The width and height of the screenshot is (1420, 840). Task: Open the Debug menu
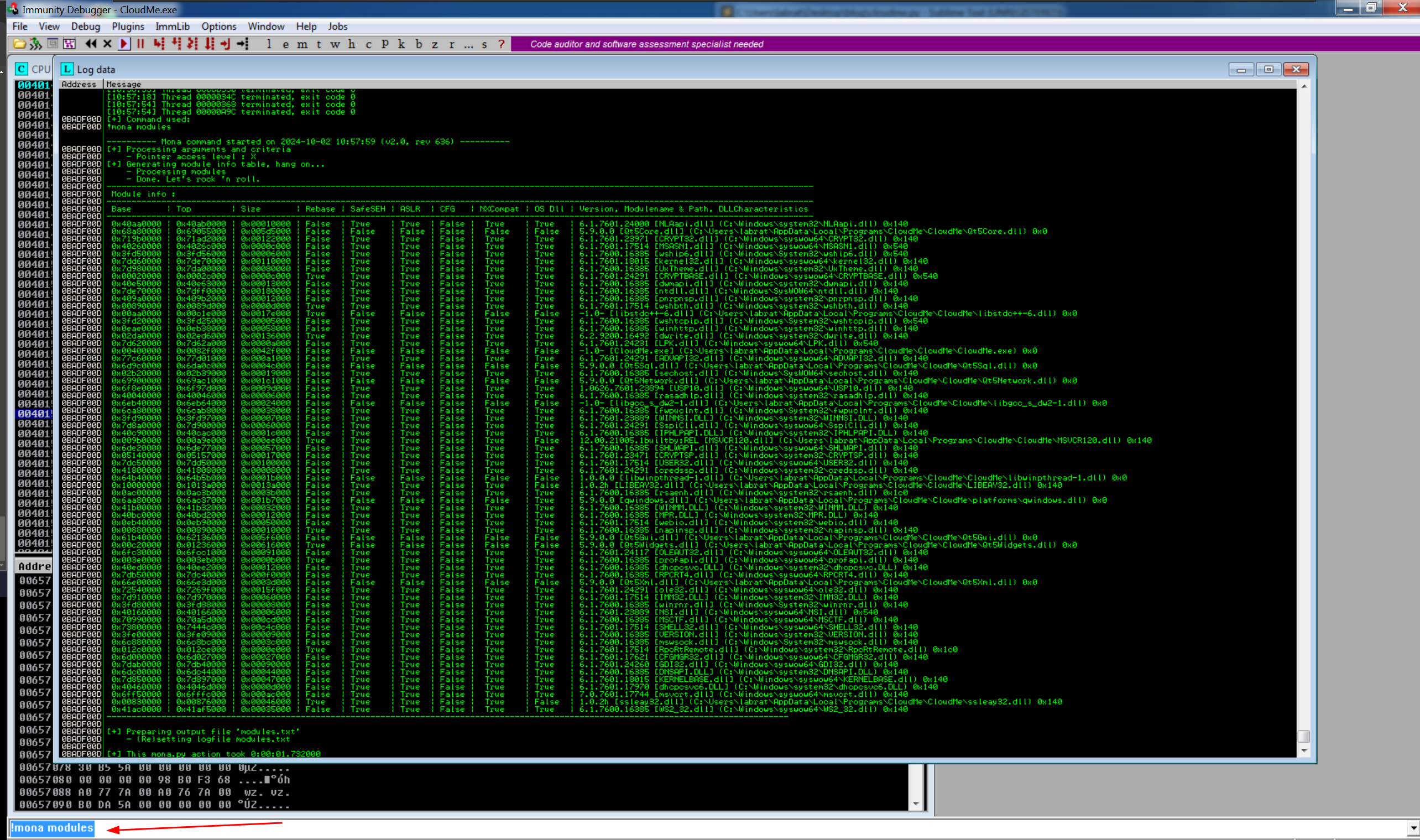[x=86, y=26]
